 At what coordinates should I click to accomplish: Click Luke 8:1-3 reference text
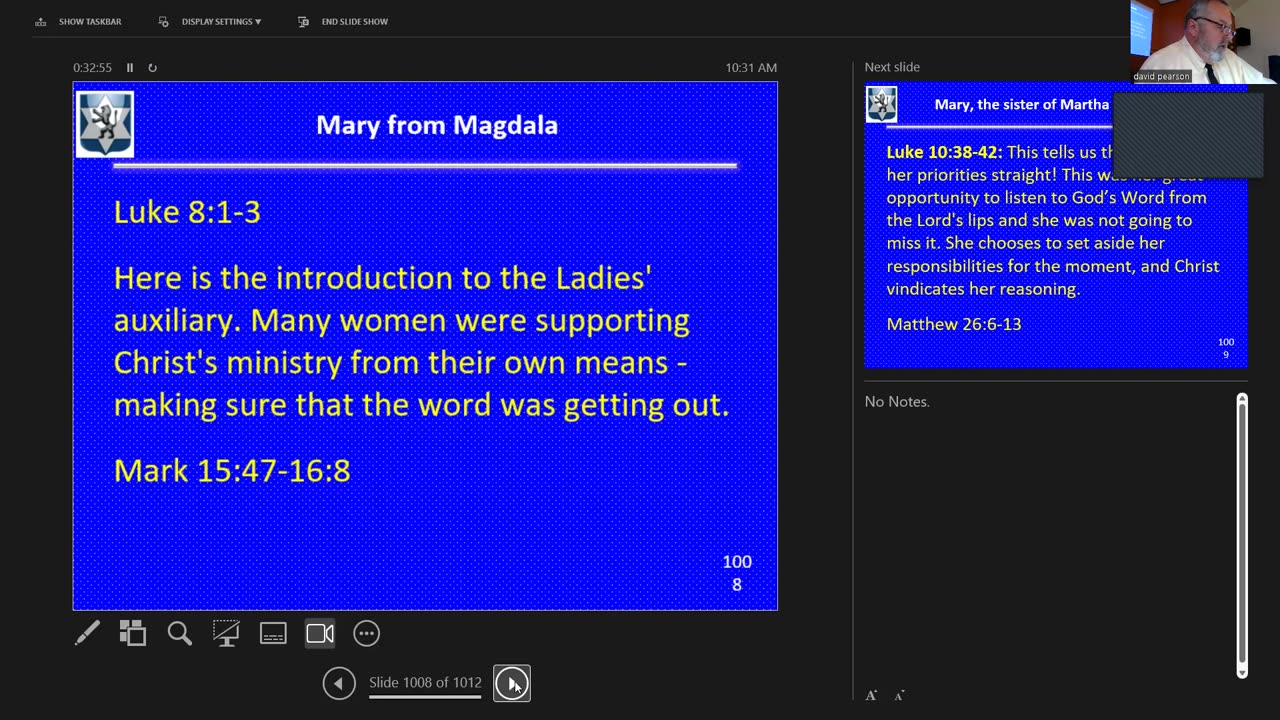187,212
